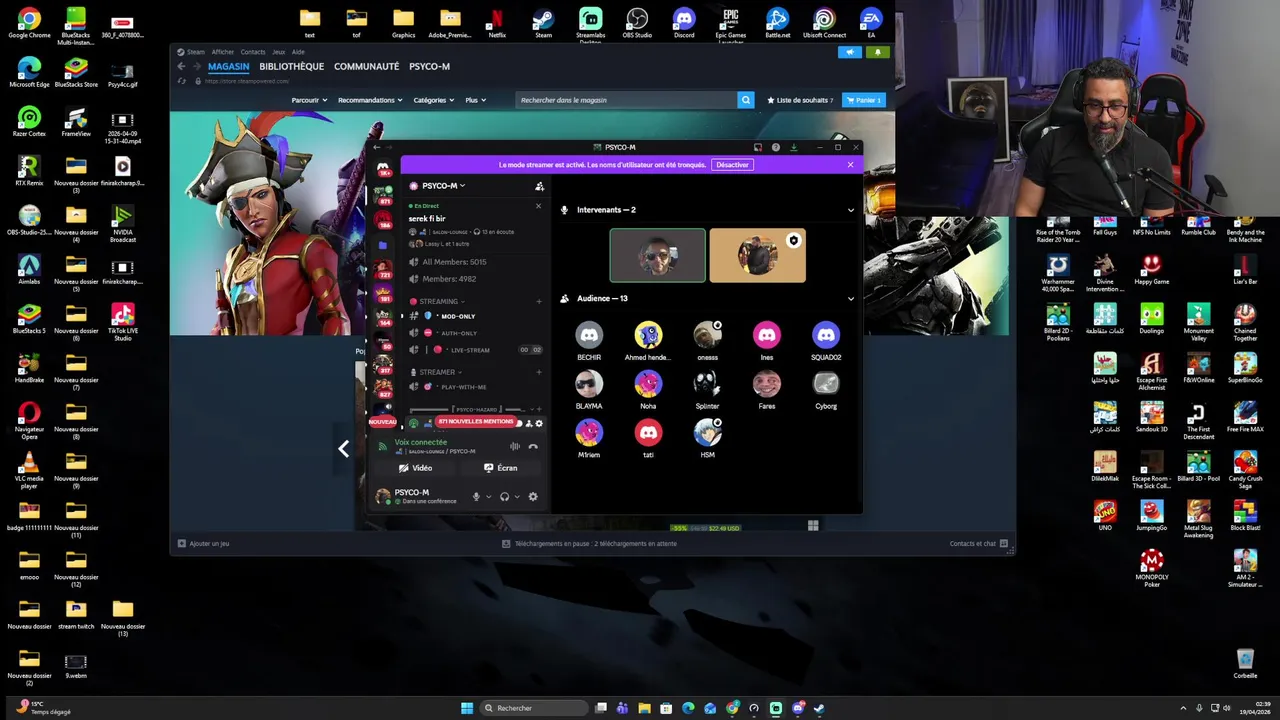Open Steam Aide menu
This screenshot has height=720, width=1280.
298,52
